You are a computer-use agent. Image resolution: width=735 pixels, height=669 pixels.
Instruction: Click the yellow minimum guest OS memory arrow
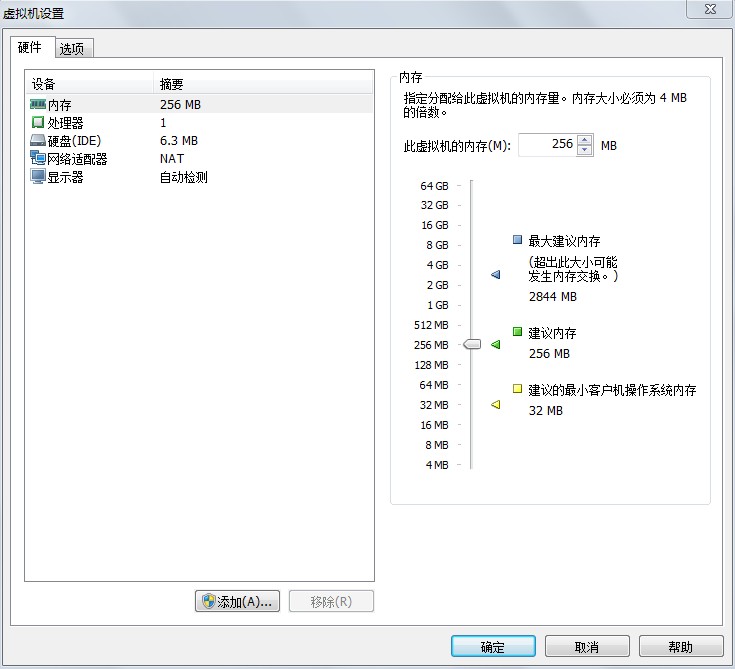495,404
